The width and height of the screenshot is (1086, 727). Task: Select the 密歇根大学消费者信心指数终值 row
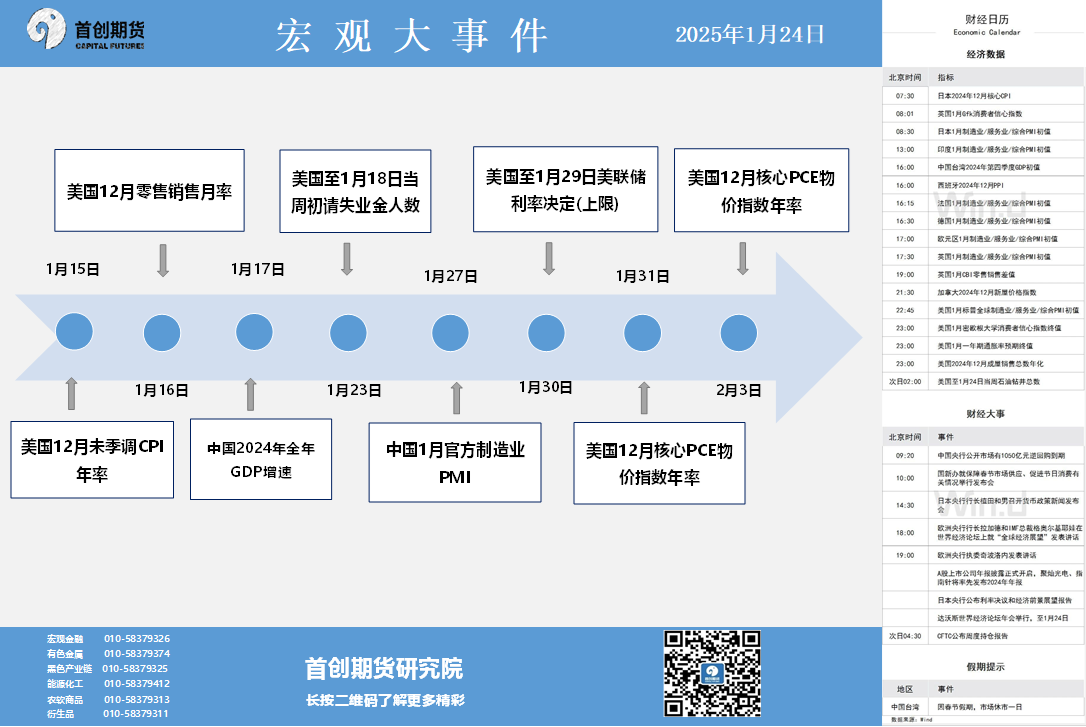click(x=983, y=328)
